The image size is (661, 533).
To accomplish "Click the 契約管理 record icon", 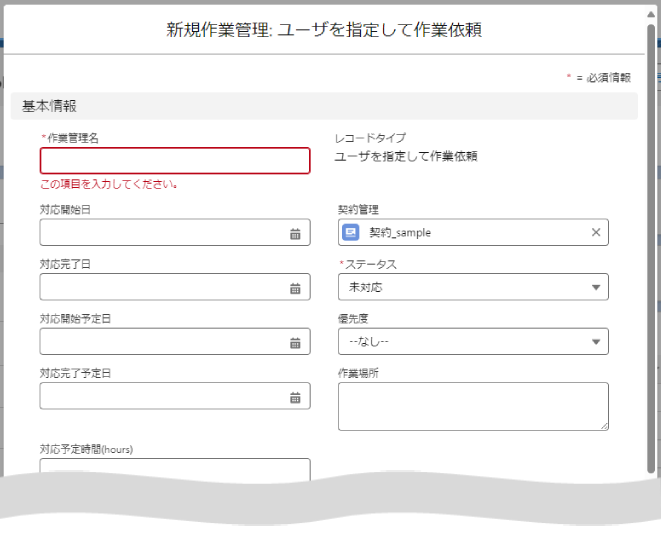I will [351, 232].
